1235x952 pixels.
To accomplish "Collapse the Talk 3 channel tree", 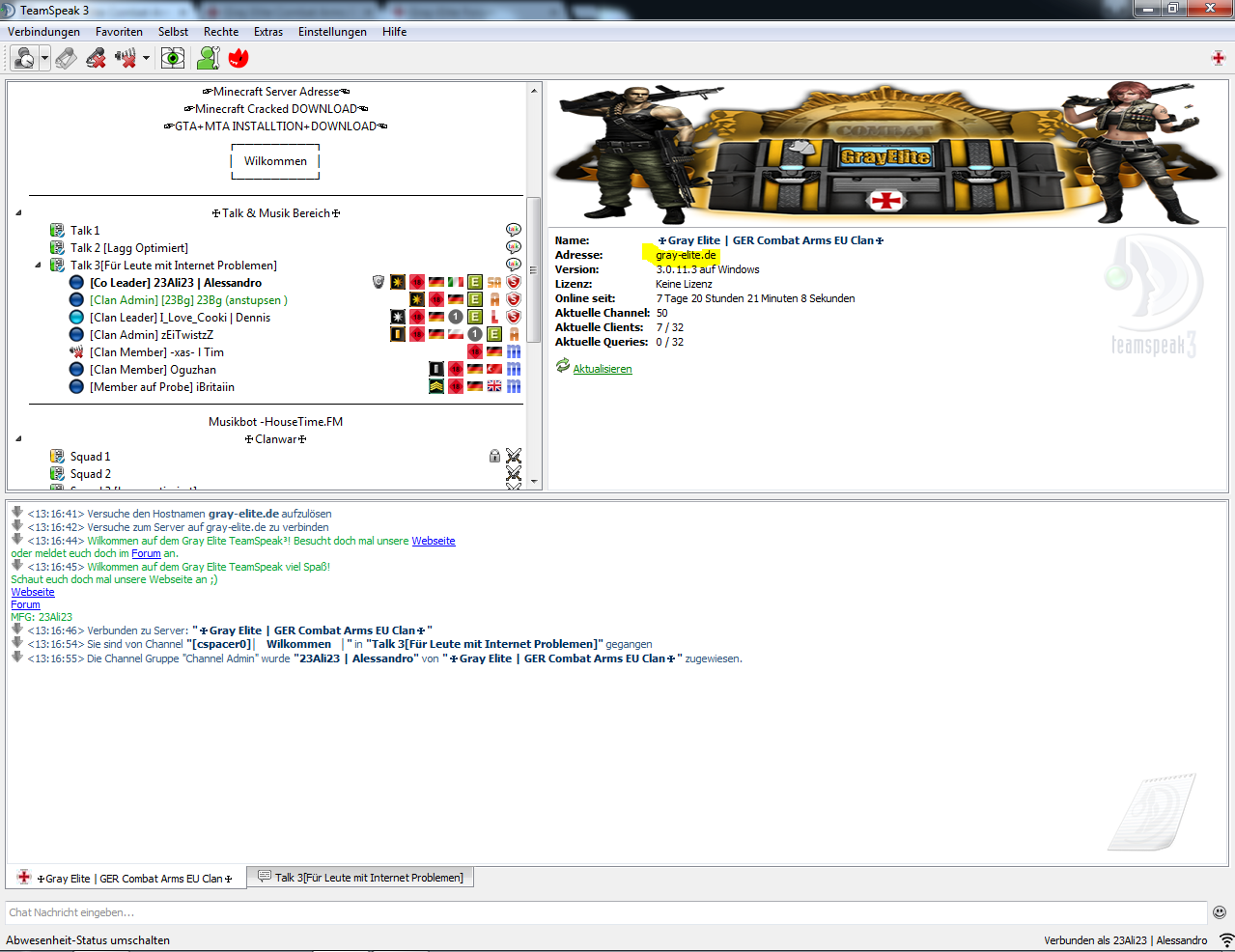I will [38, 266].
